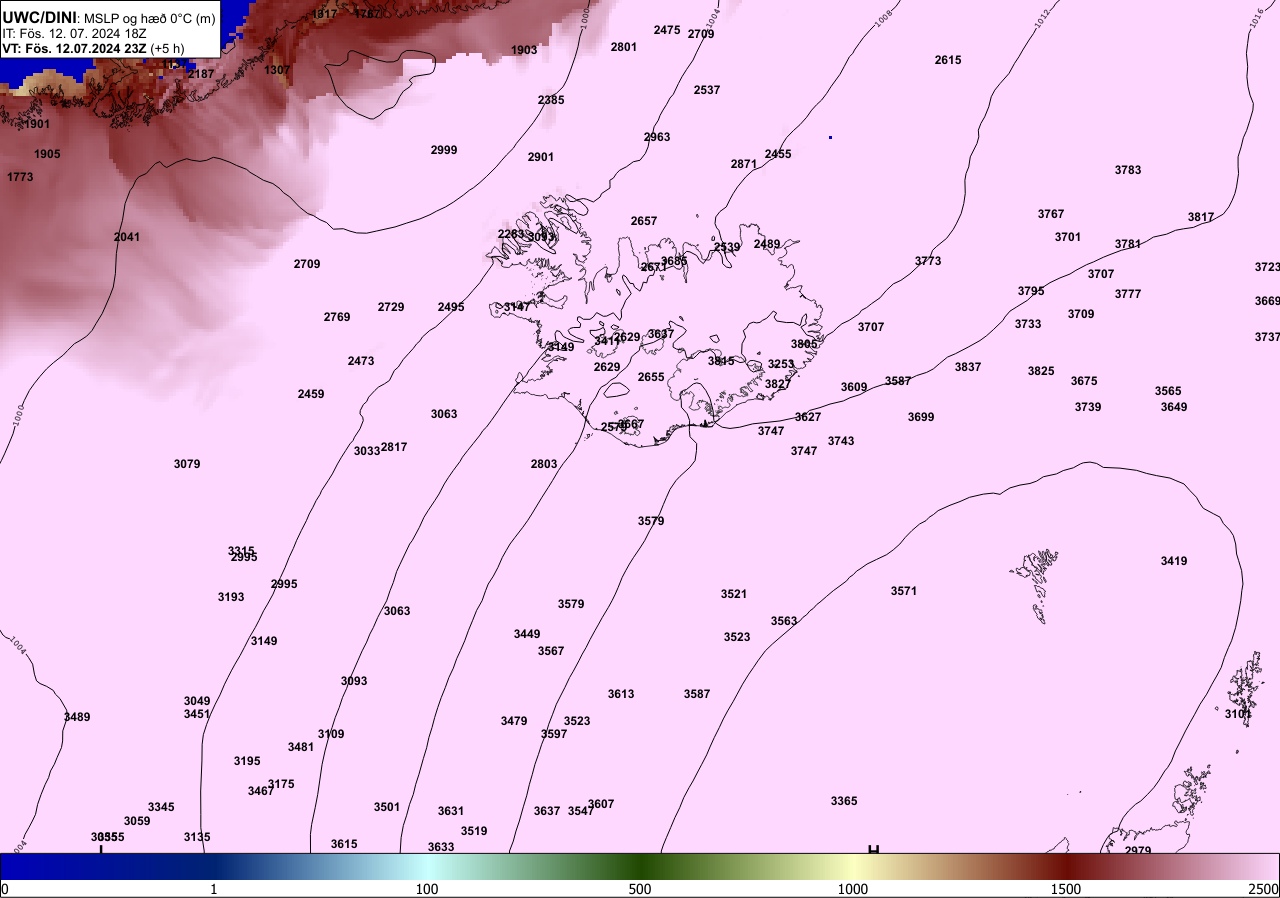Click the height value 2473

tap(361, 361)
